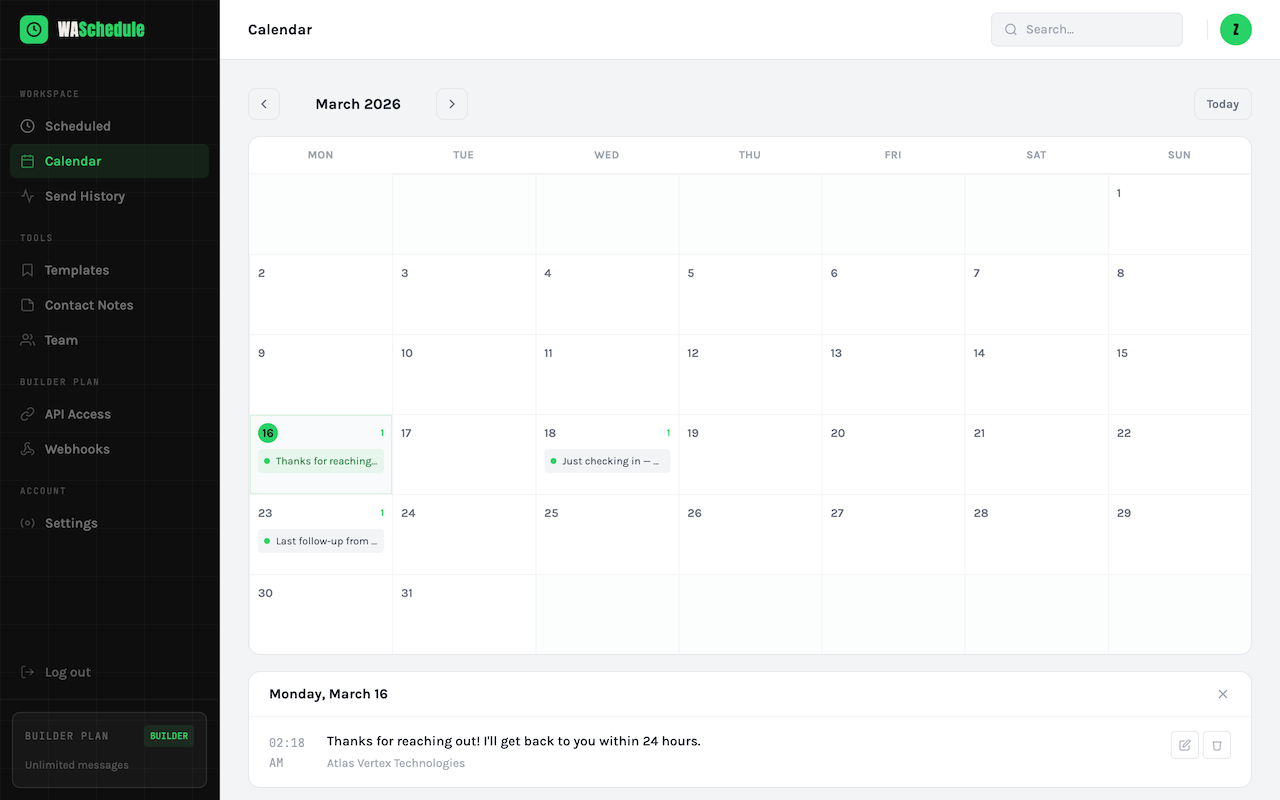Select March 16 highlighted day number

(267, 433)
